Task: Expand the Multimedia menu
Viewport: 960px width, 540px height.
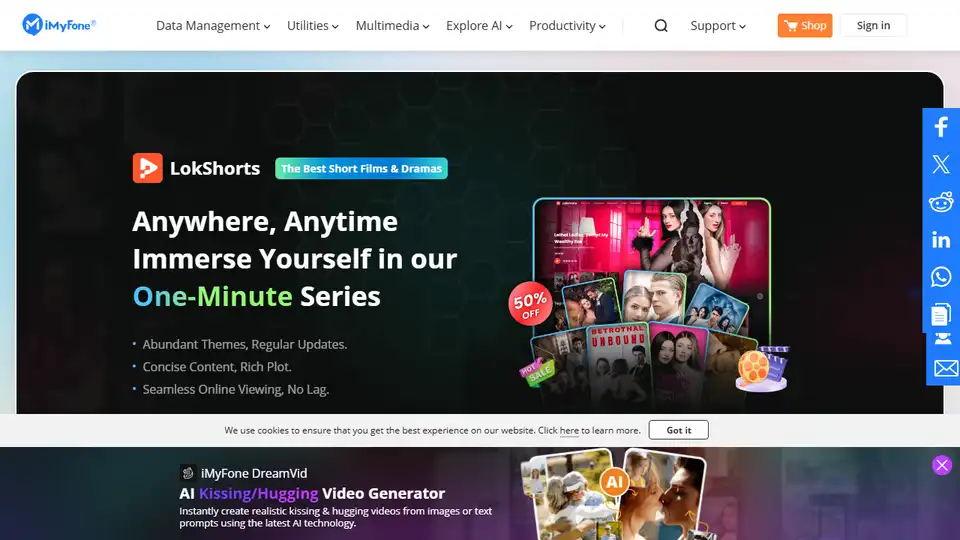Action: [x=392, y=26]
